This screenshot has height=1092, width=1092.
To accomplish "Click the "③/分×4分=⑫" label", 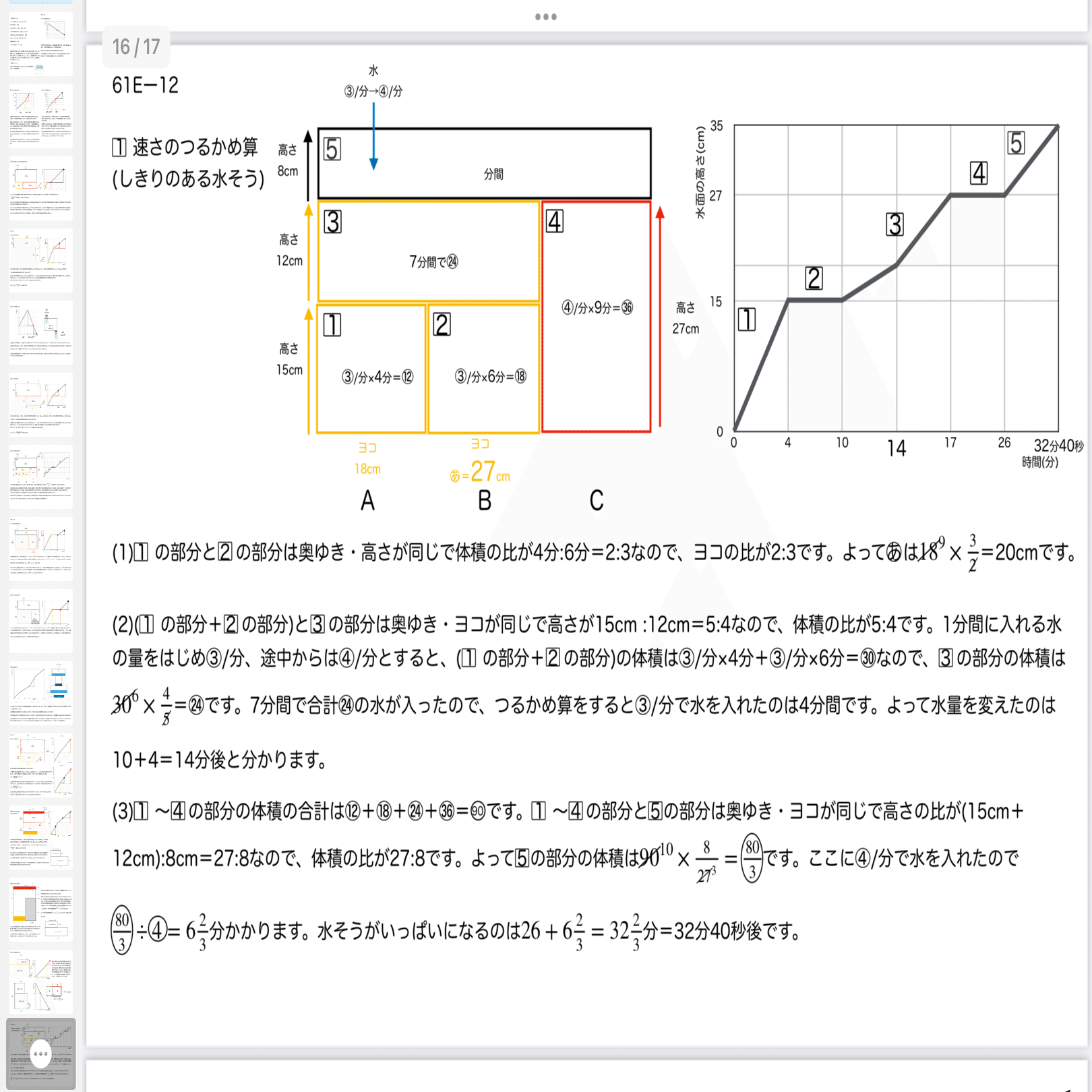I will [377, 377].
